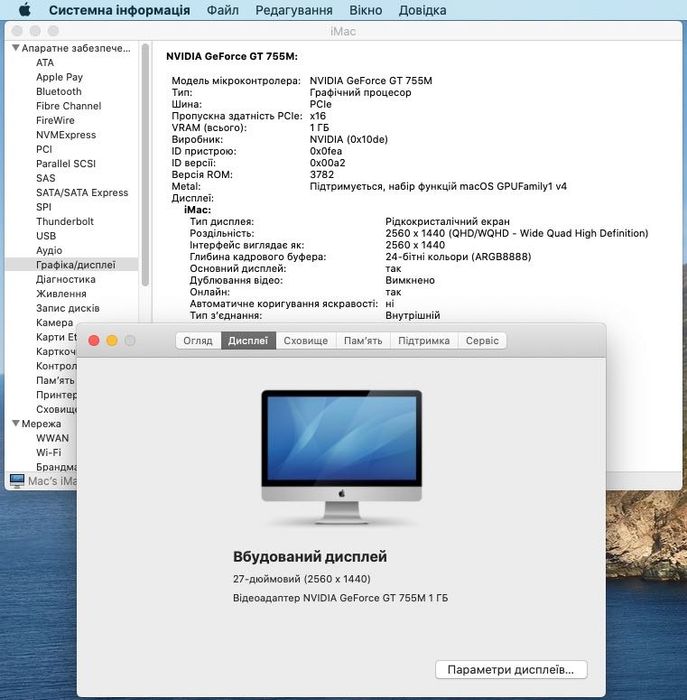
Task: Click the 24-бітні кольори (ARGB8888) value
Action: pos(458,257)
